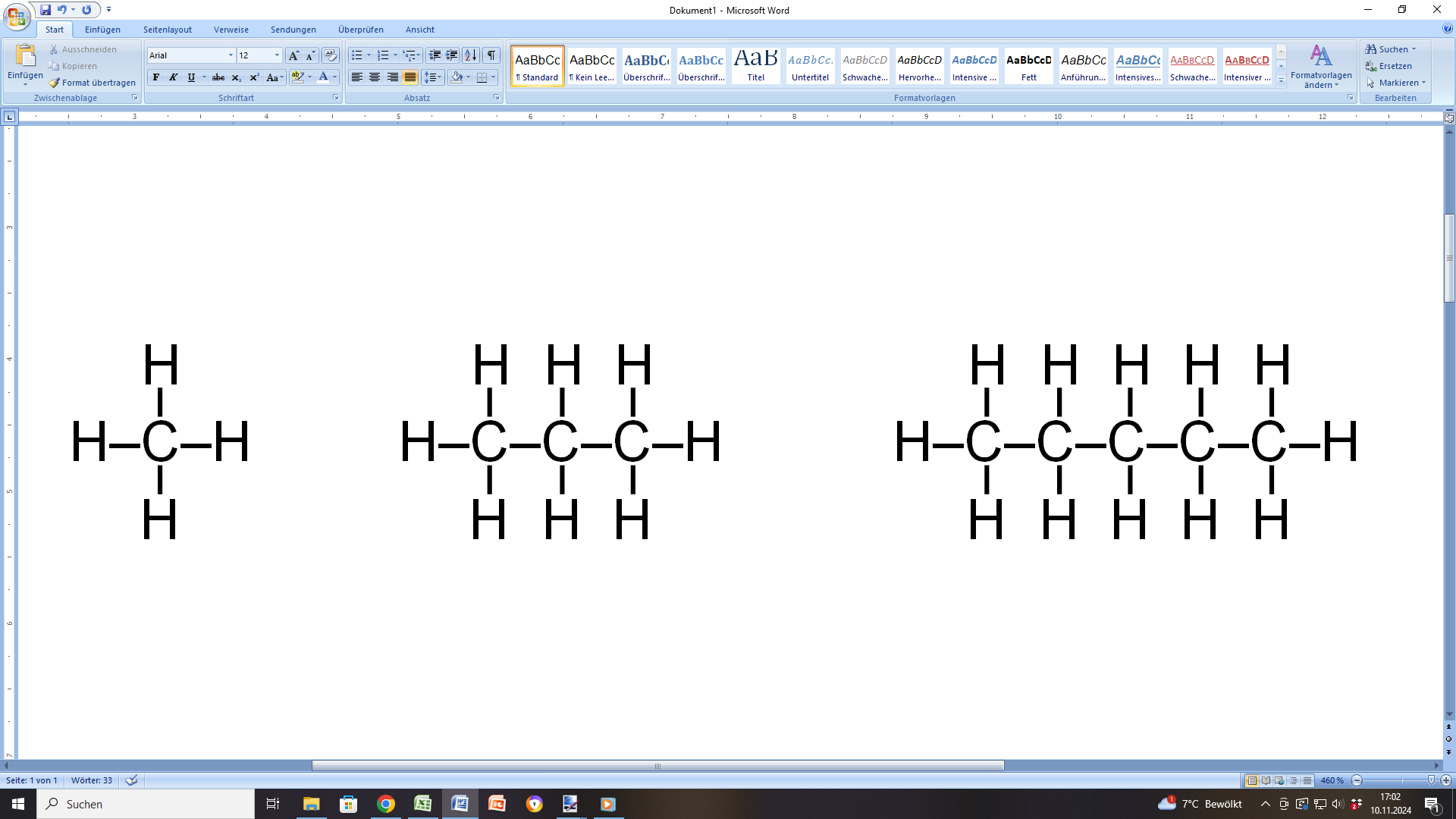
Task: Click the Format übertragen paintbrush icon
Action: [54, 83]
